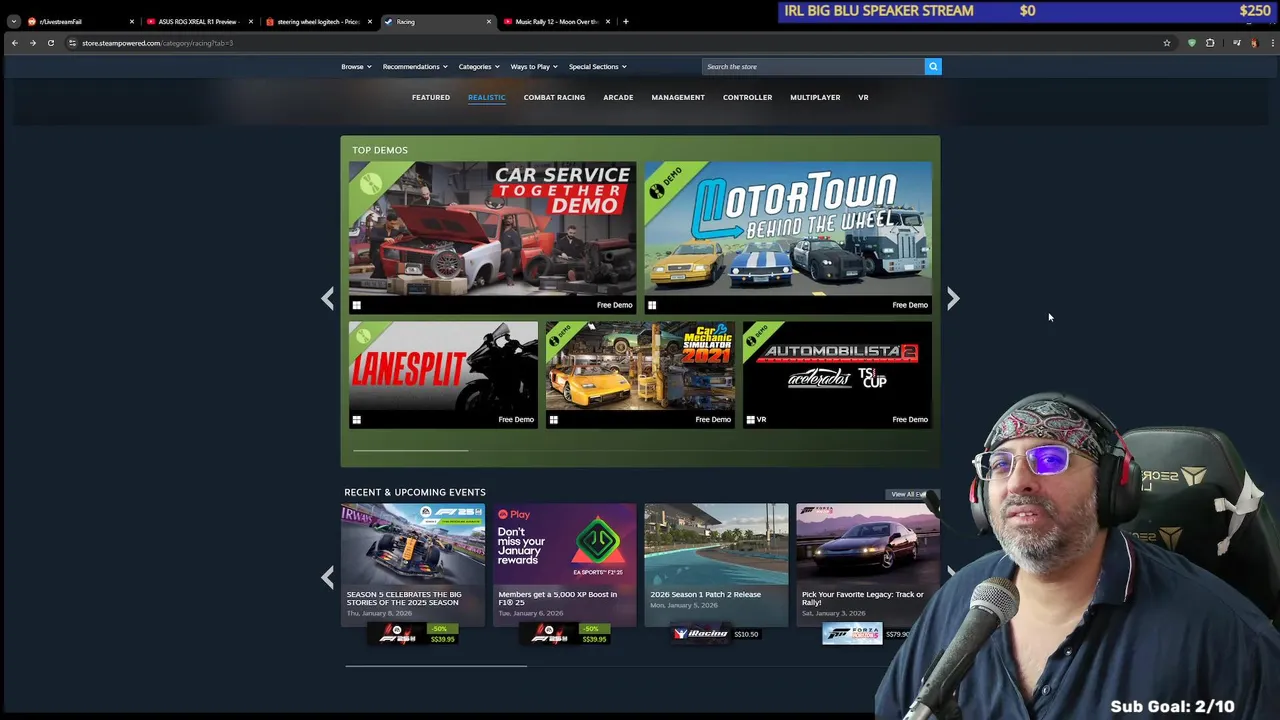Open Season 5 Celebrates F1 25 event card

point(413,565)
